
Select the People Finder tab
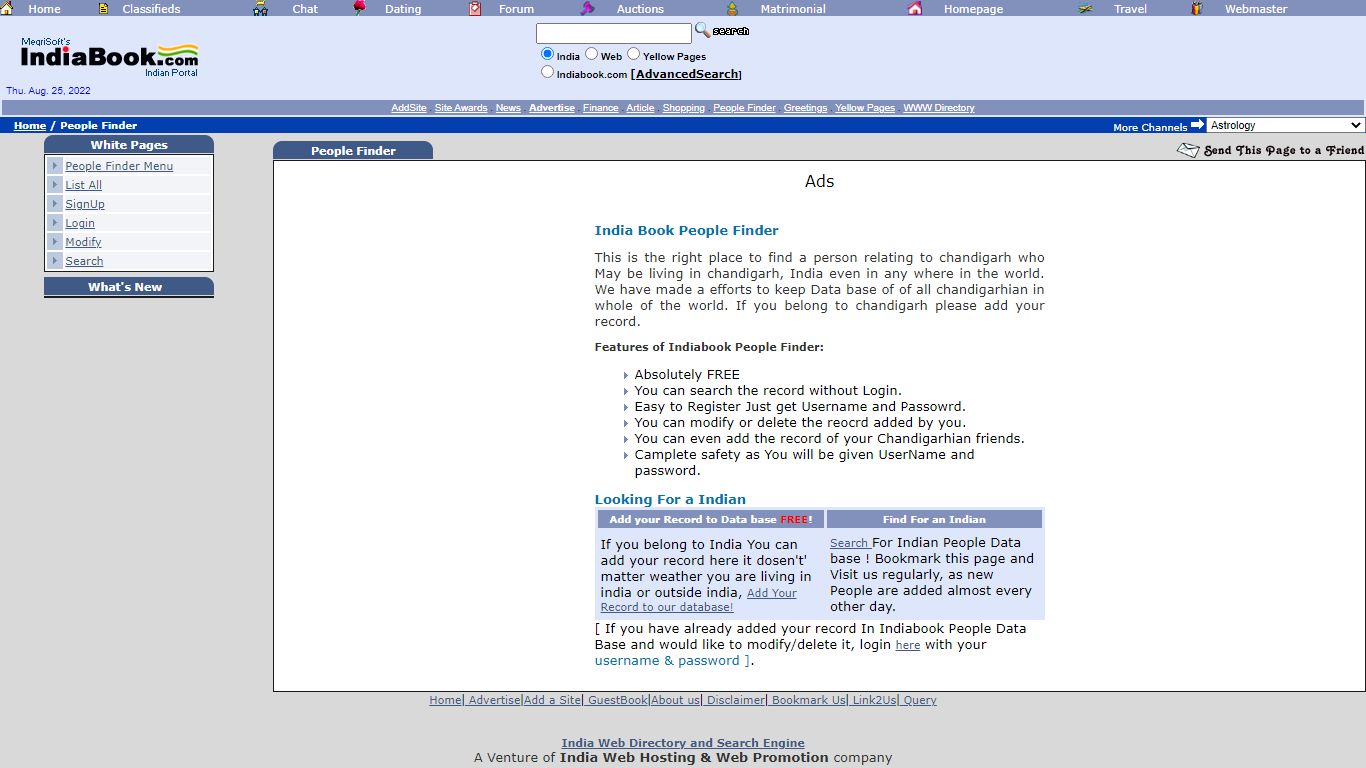[353, 151]
